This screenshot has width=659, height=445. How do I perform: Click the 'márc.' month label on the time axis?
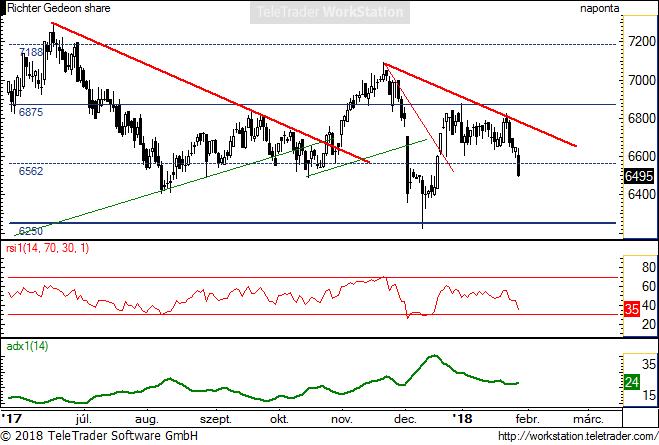(588, 419)
